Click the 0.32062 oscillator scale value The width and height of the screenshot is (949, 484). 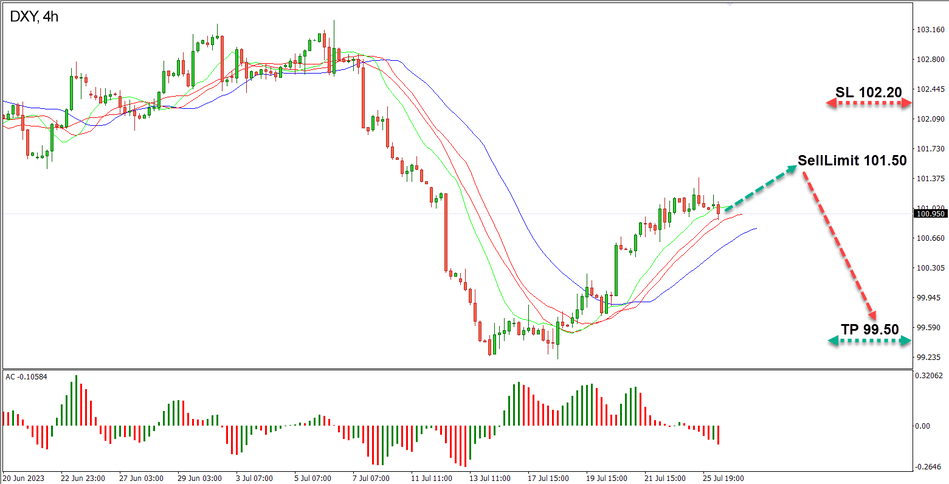pyautogui.click(x=930, y=377)
